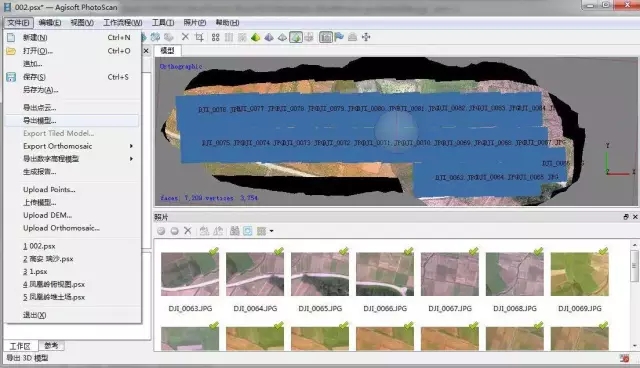
Task: Click the Save disk icon in File menu
Action: pos(11,77)
